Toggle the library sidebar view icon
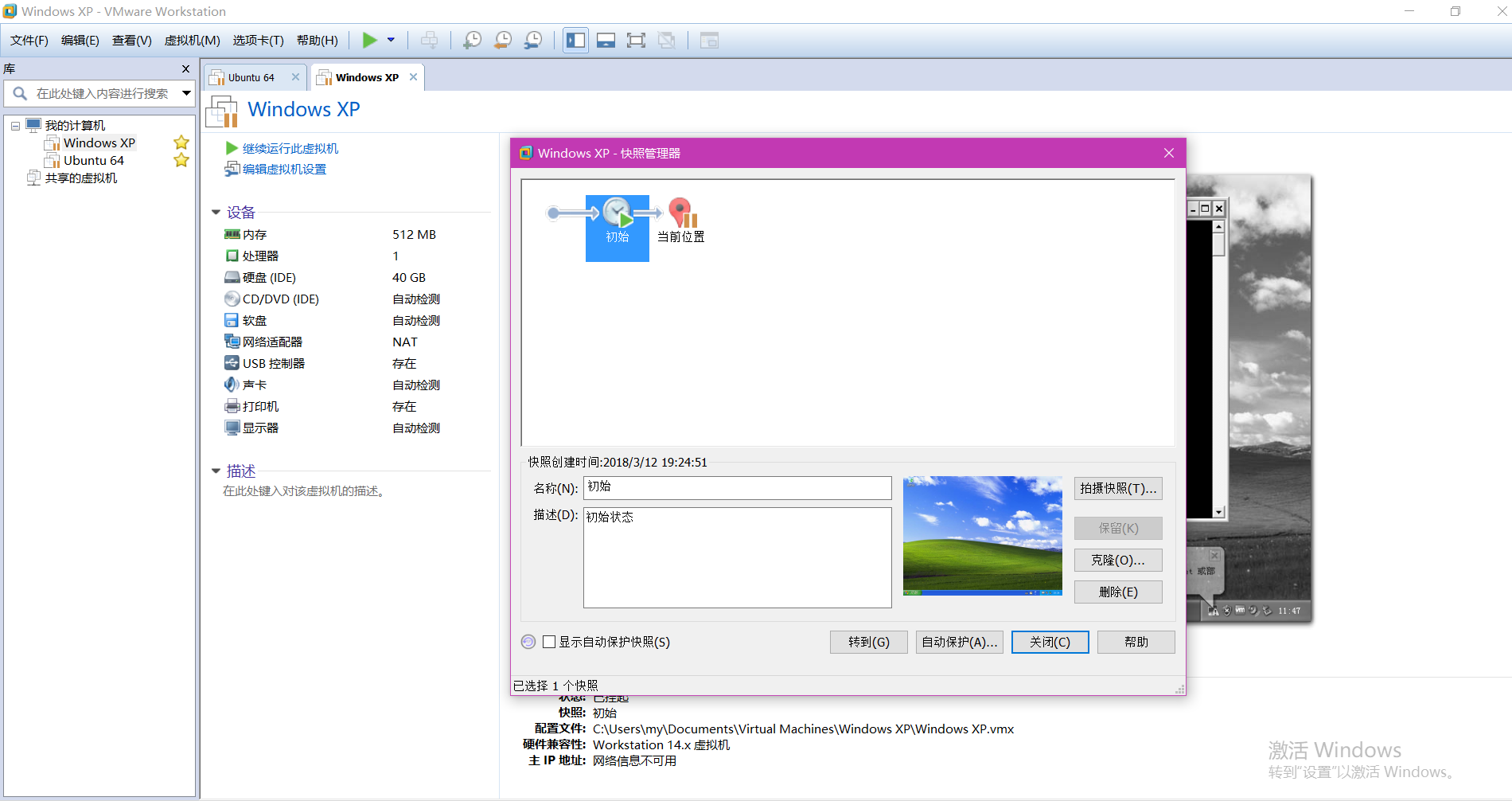The width and height of the screenshot is (1512, 801). 575,40
